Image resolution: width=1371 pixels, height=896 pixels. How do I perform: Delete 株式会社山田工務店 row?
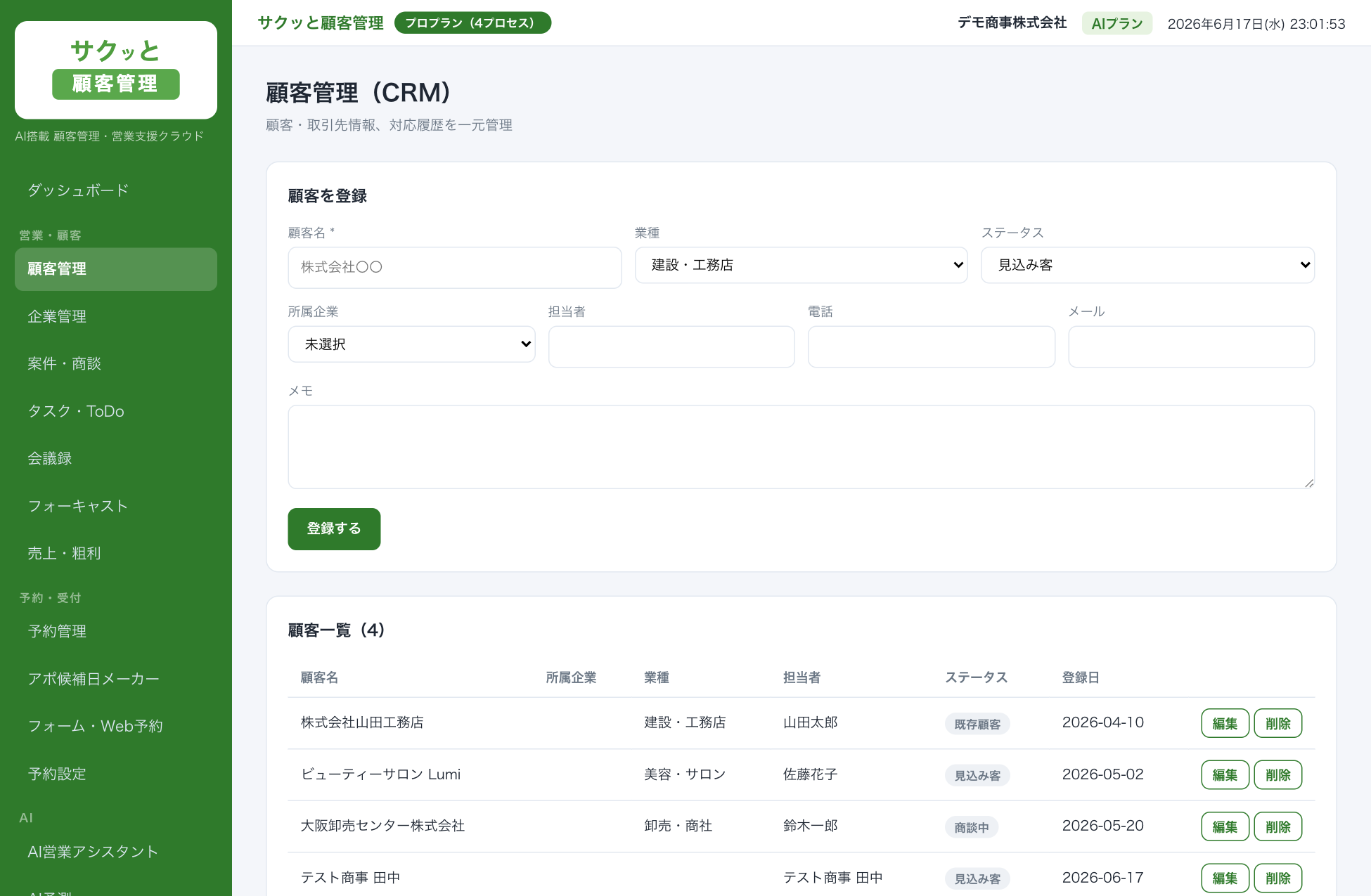coord(1278,723)
